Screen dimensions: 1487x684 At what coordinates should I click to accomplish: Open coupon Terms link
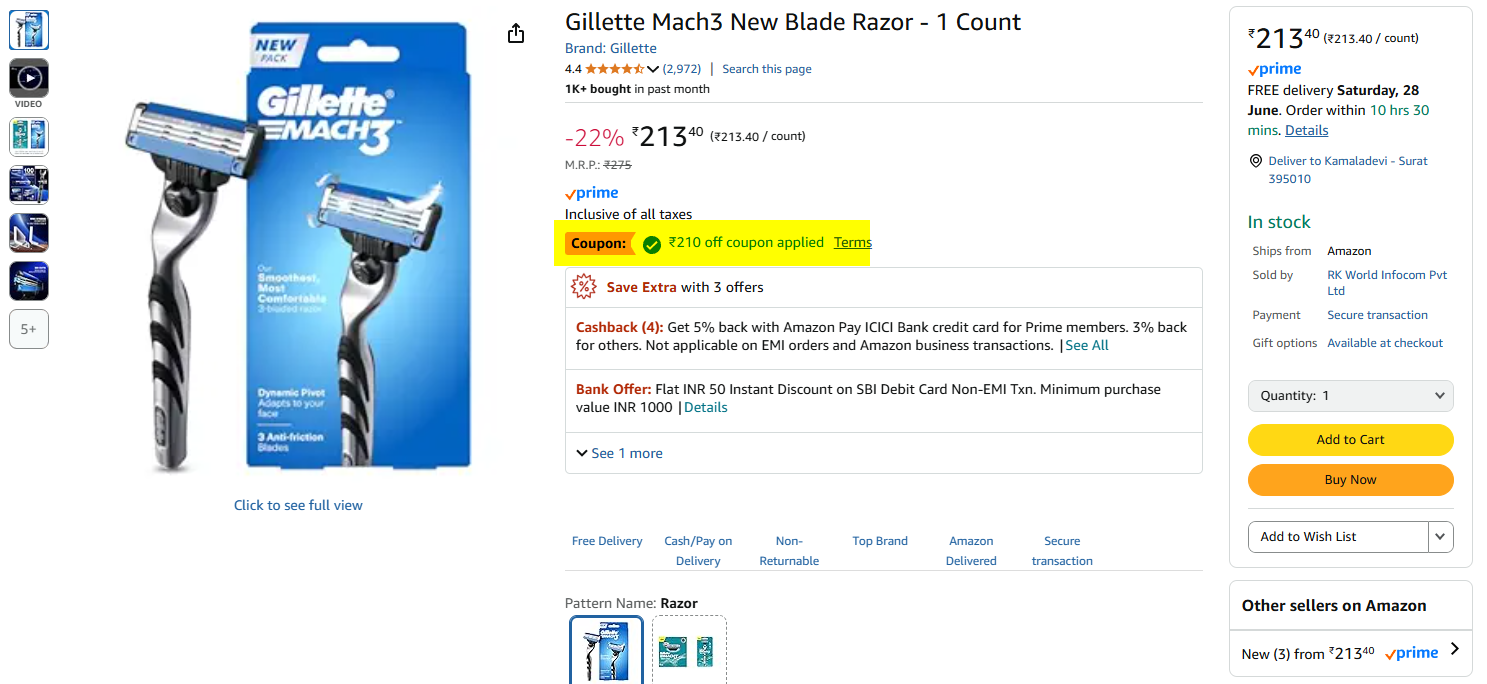(x=853, y=243)
